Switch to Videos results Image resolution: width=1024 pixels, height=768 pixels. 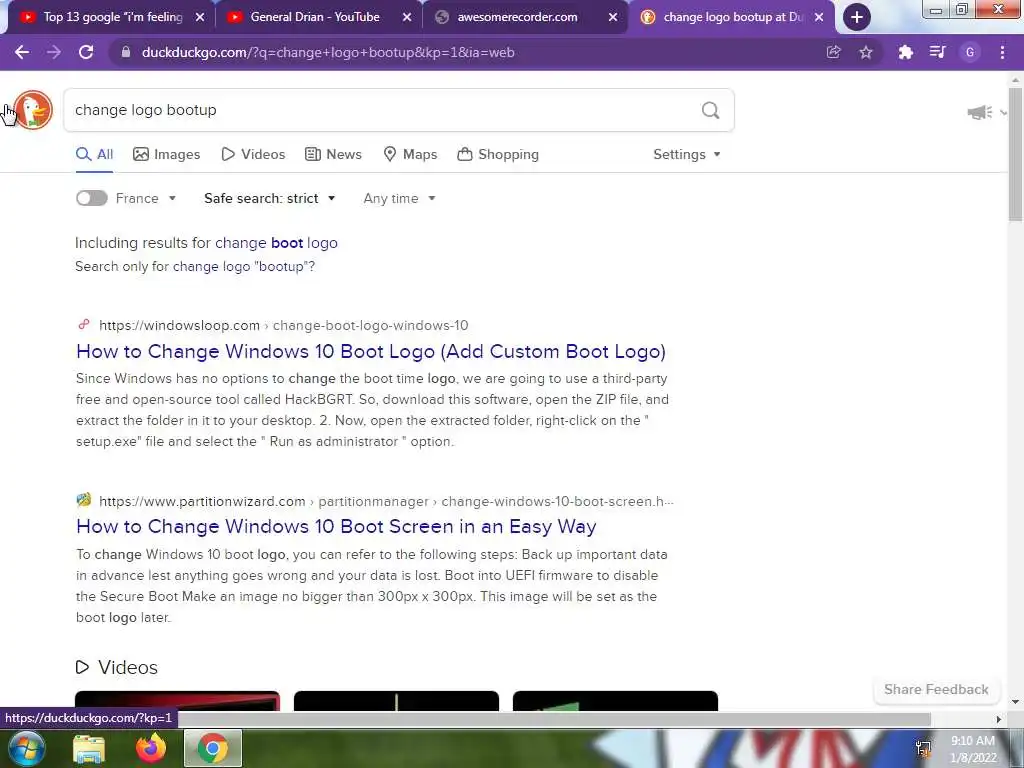[253, 154]
